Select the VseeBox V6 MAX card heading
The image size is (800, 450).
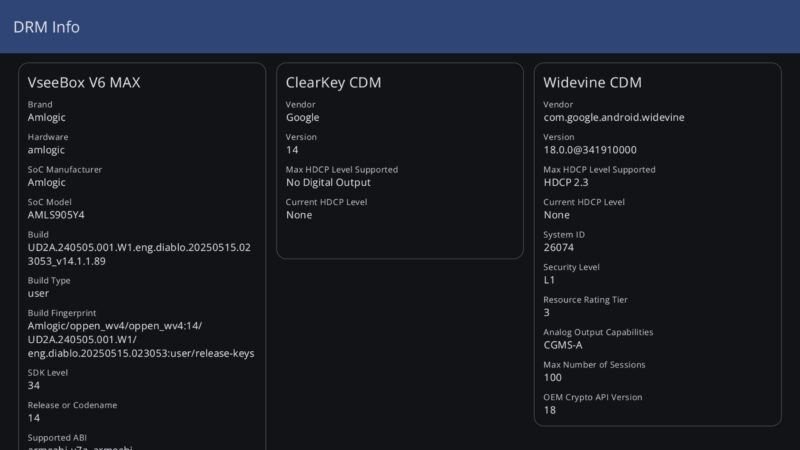point(84,83)
